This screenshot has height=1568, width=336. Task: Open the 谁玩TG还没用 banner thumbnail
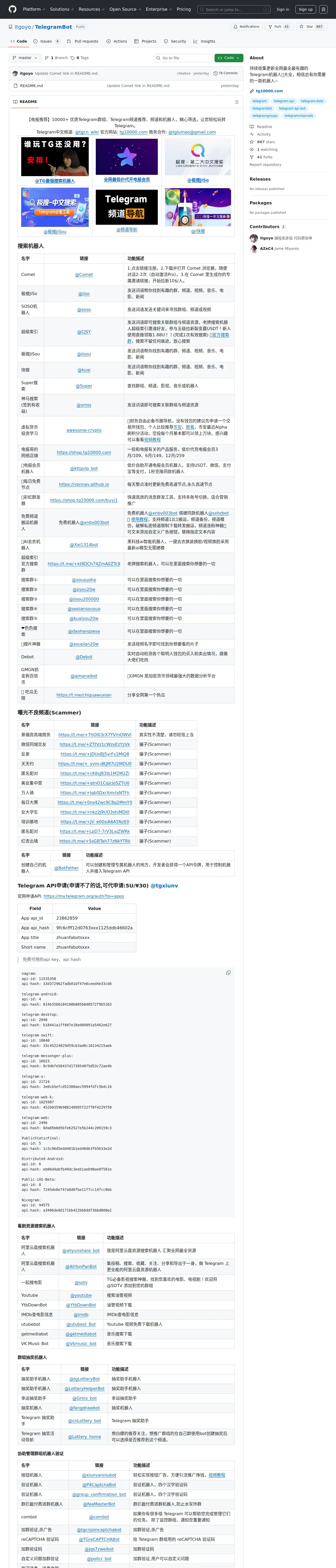pyautogui.click(x=55, y=157)
